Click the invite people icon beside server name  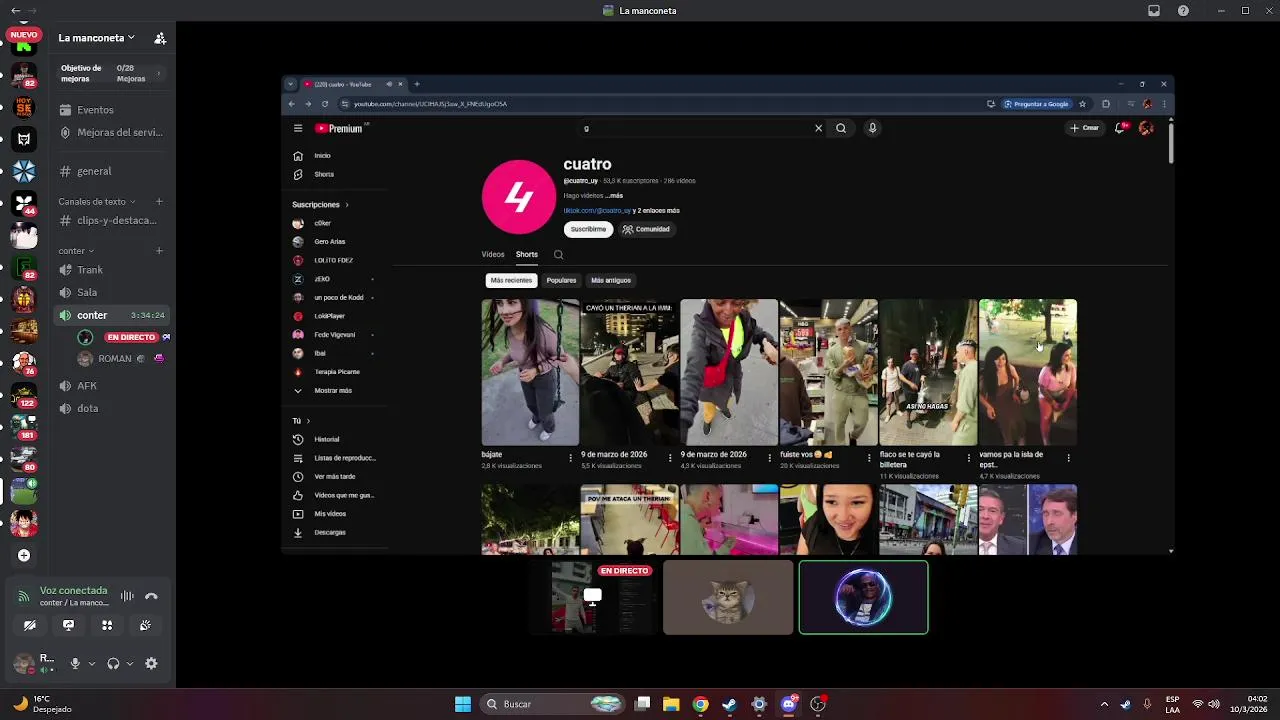click(160, 38)
